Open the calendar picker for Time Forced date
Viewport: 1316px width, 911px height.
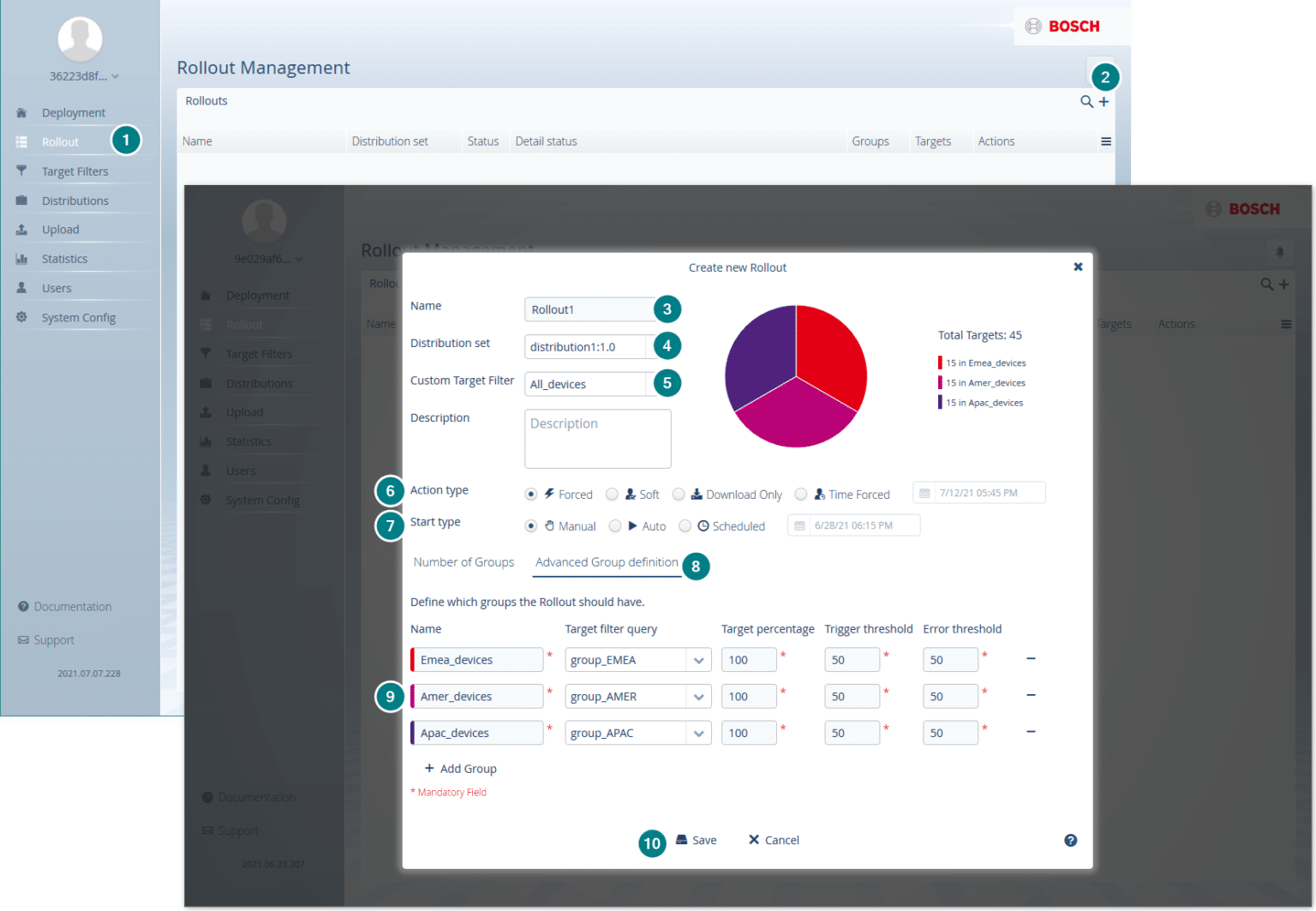point(927,492)
